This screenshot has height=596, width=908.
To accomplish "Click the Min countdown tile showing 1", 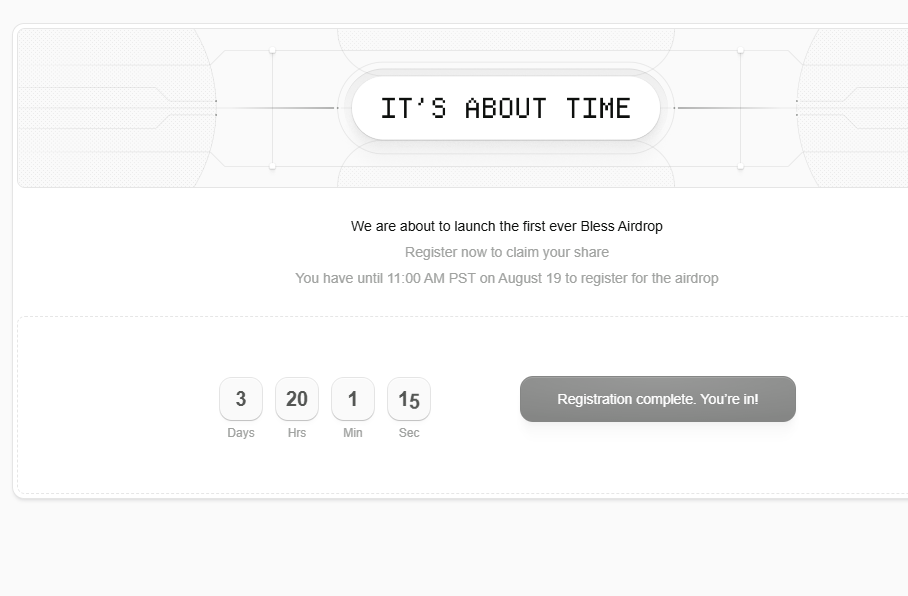I will click(x=353, y=399).
